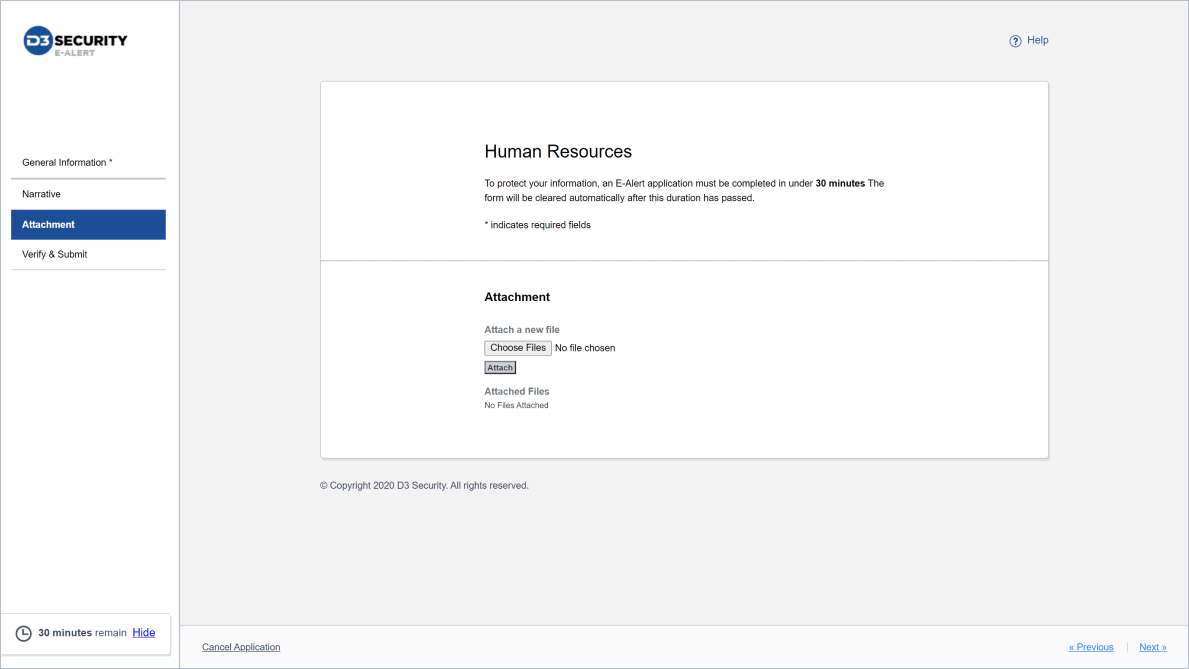Image resolution: width=1189 pixels, height=669 pixels.
Task: Go to General Information section
Action: click(67, 162)
